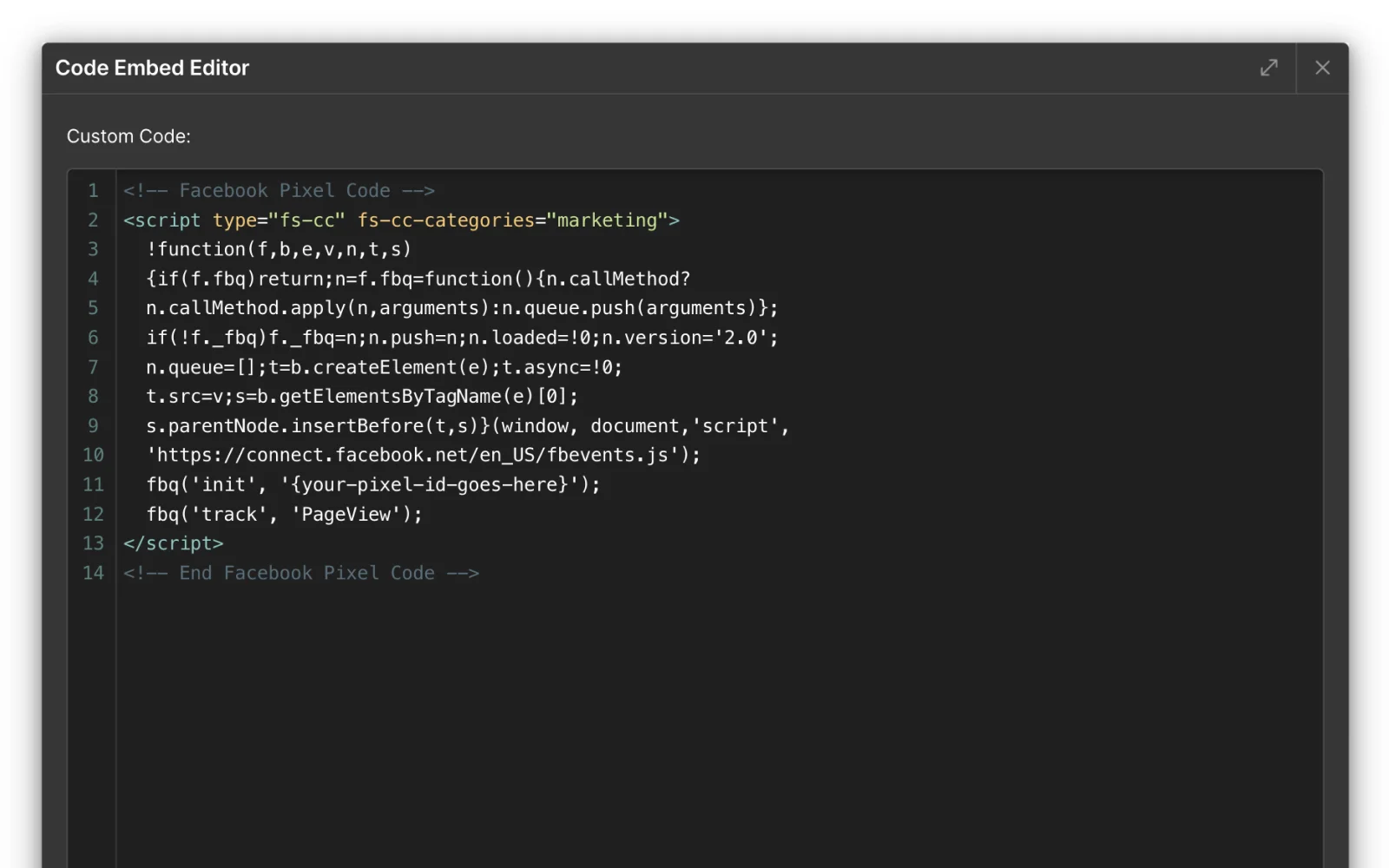Place cursor on the !function(f,b,e,v,n,t,s) line
This screenshot has height=868, width=1389.
278,250
